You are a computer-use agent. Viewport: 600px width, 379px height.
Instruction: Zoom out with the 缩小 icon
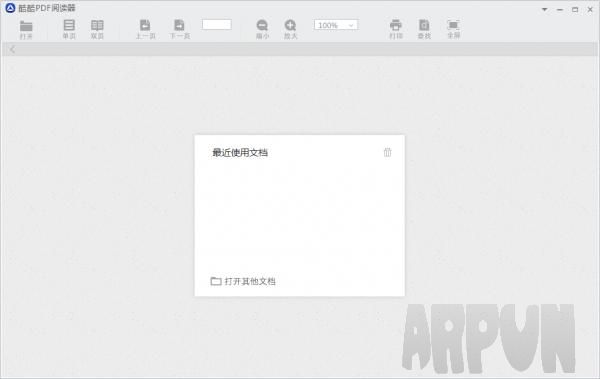coord(262,29)
